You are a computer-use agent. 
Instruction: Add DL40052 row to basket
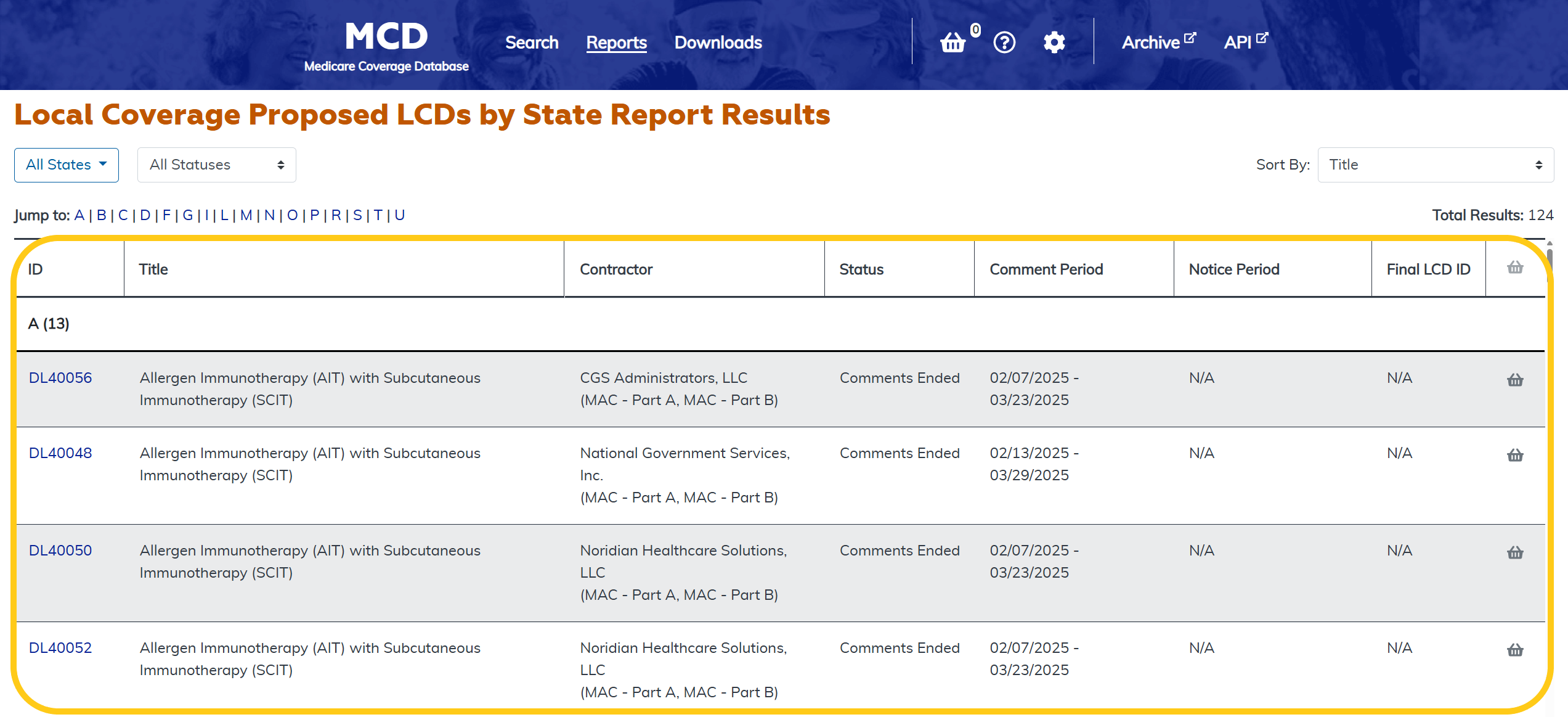coord(1515,650)
